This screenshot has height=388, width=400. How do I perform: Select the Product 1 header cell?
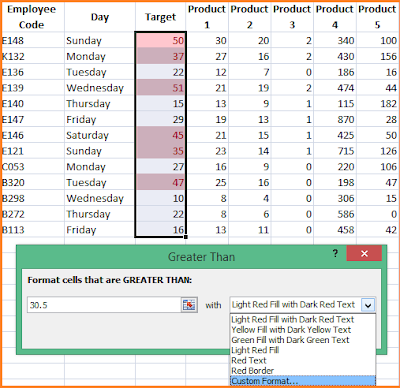click(207, 17)
